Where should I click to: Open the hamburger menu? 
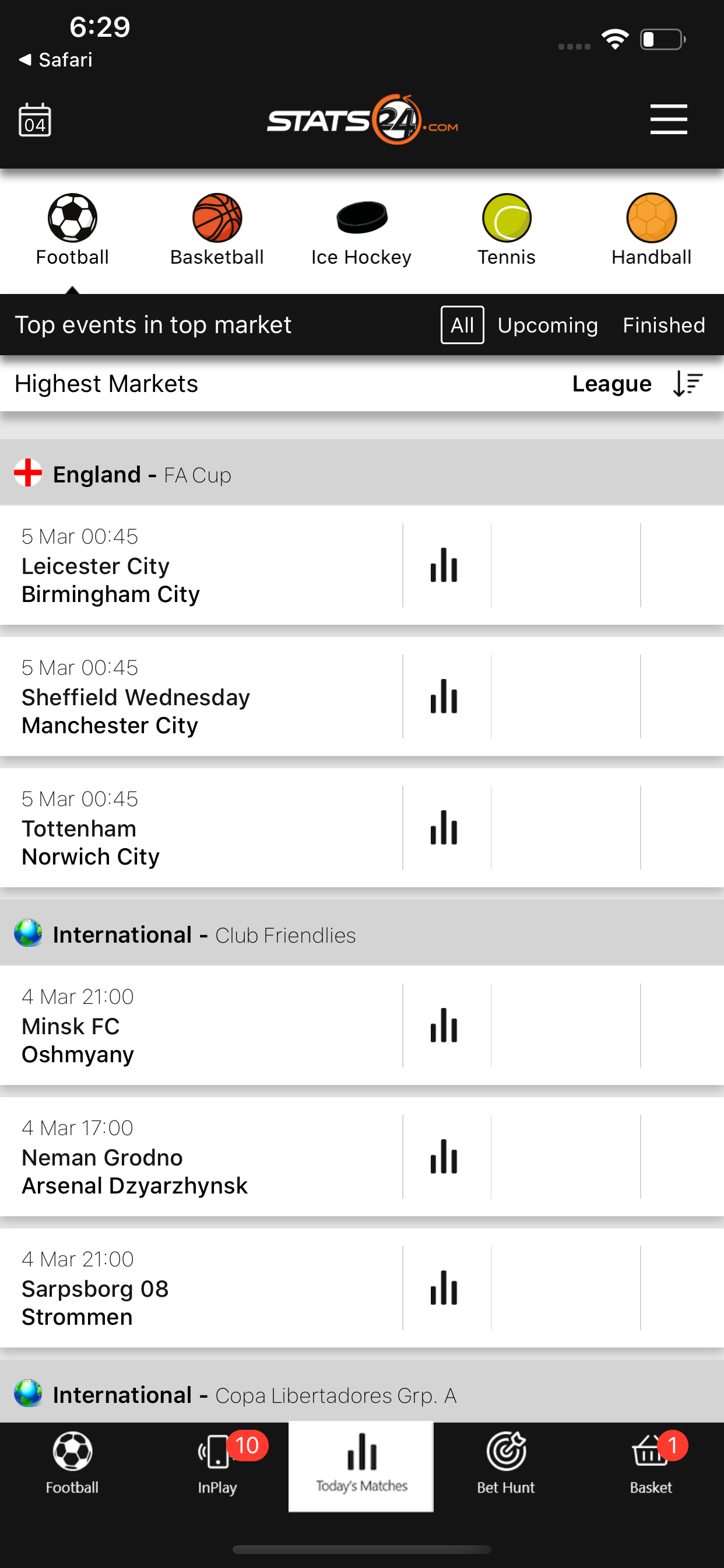668,120
